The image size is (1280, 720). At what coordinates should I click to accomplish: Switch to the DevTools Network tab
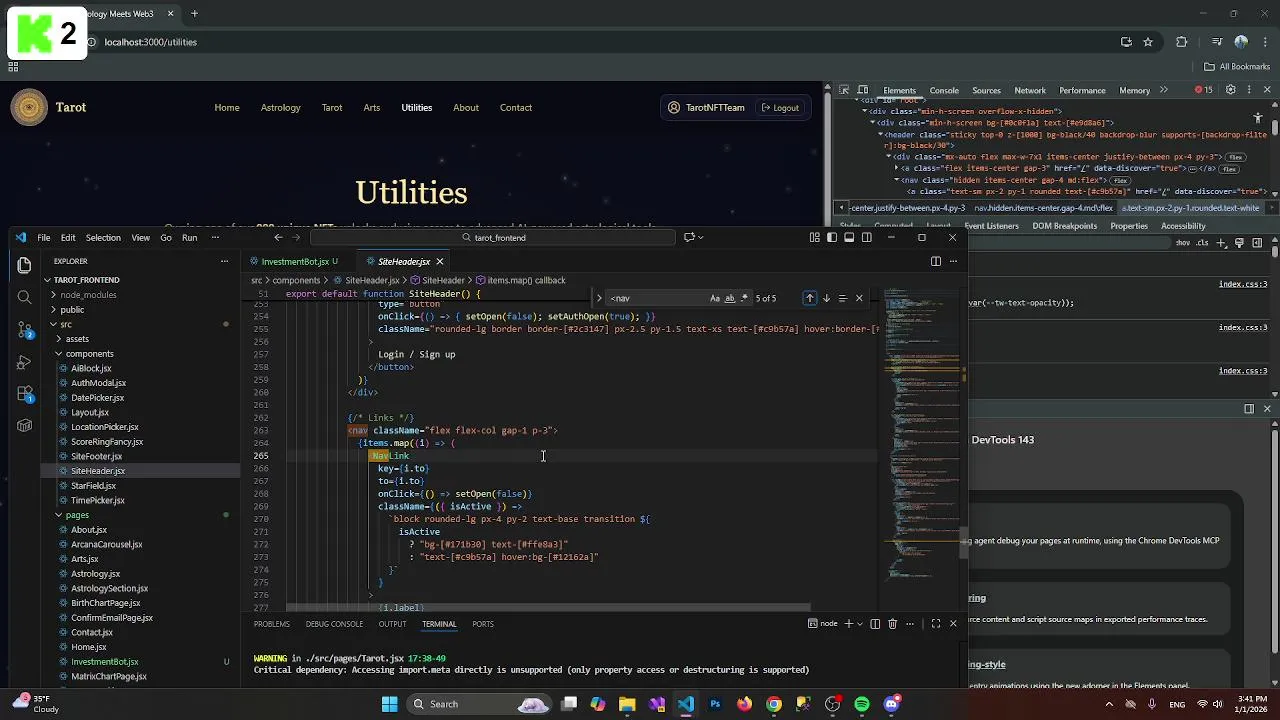tap(1030, 90)
